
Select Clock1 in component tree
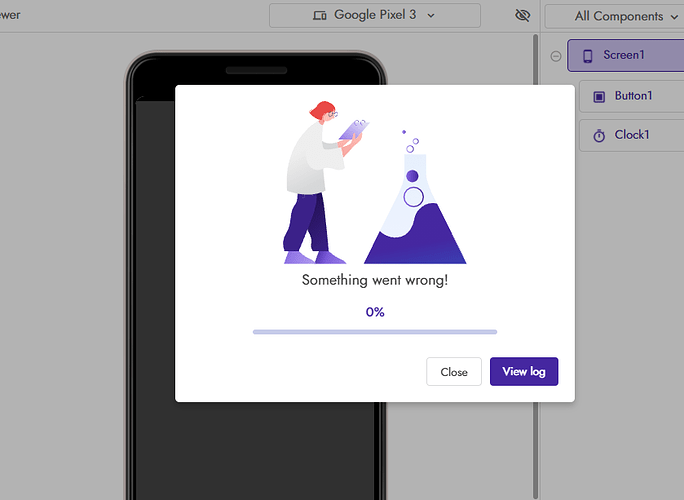631,135
